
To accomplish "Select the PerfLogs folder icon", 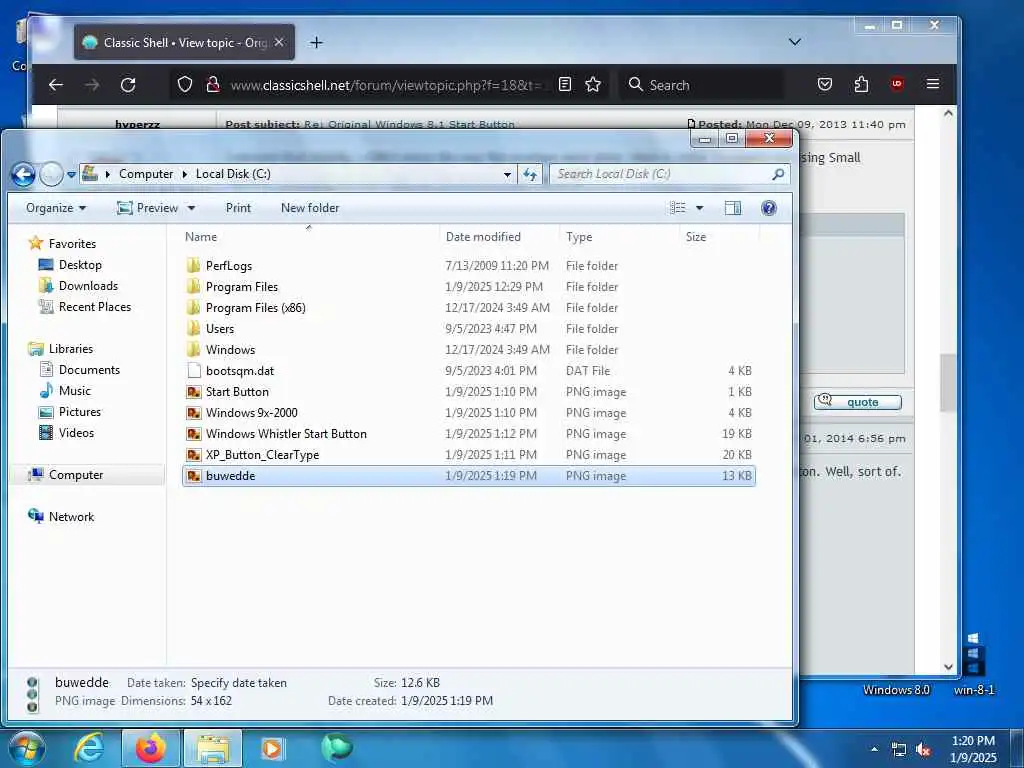I will 193,266.
